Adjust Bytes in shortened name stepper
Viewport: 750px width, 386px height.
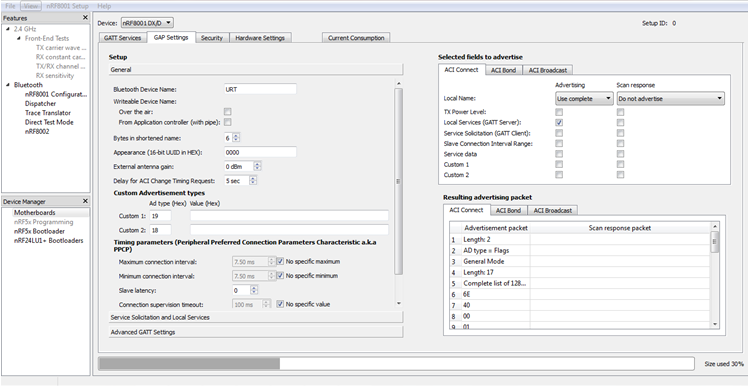point(236,138)
